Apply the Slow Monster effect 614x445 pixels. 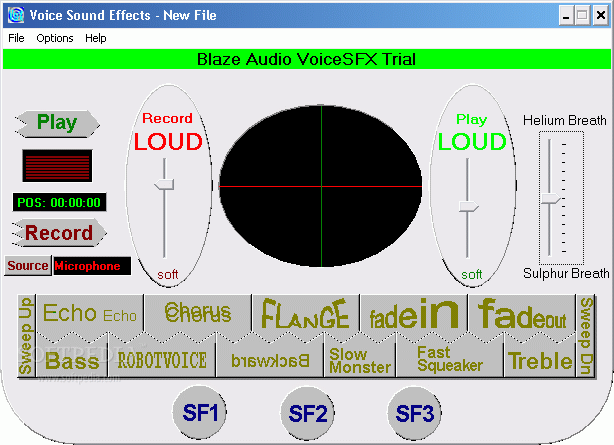(360, 360)
